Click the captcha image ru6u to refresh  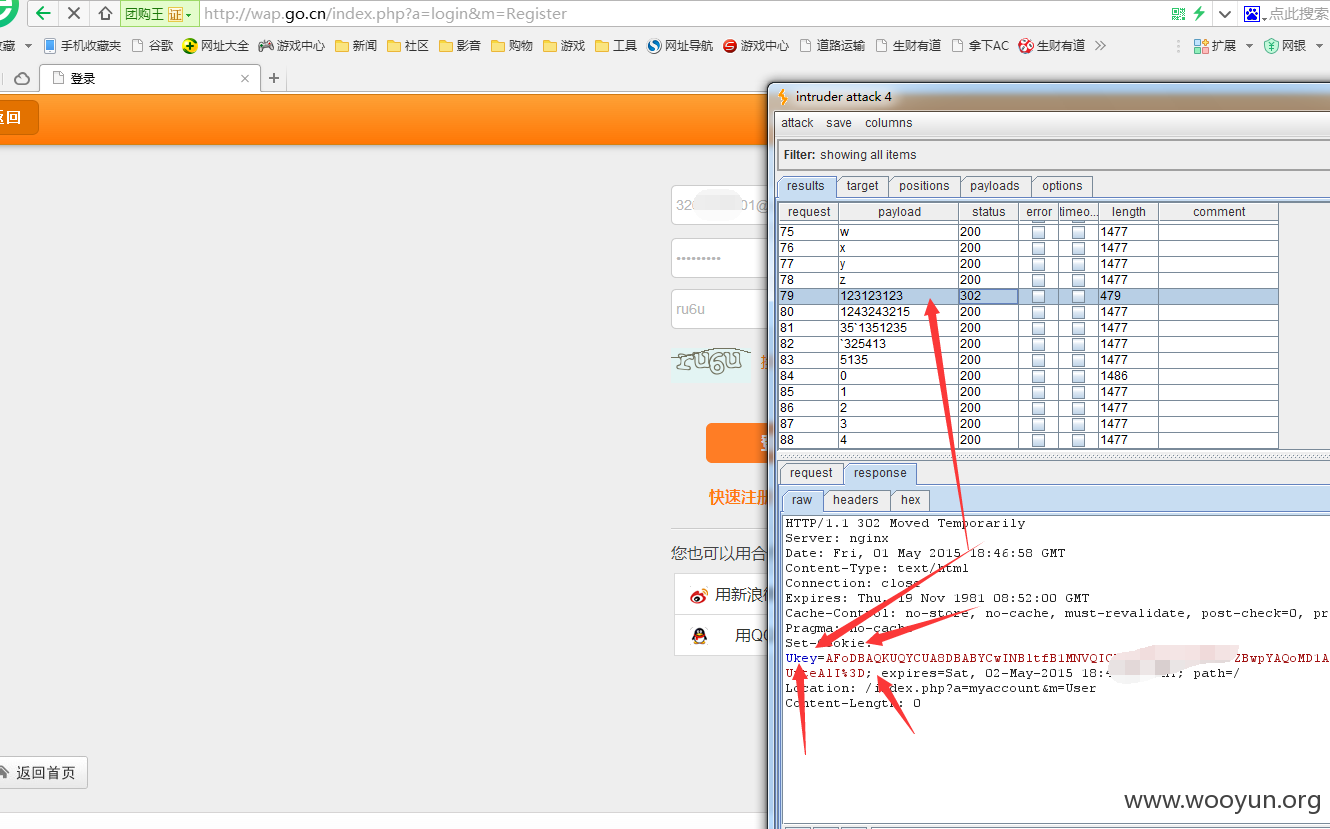coord(710,362)
